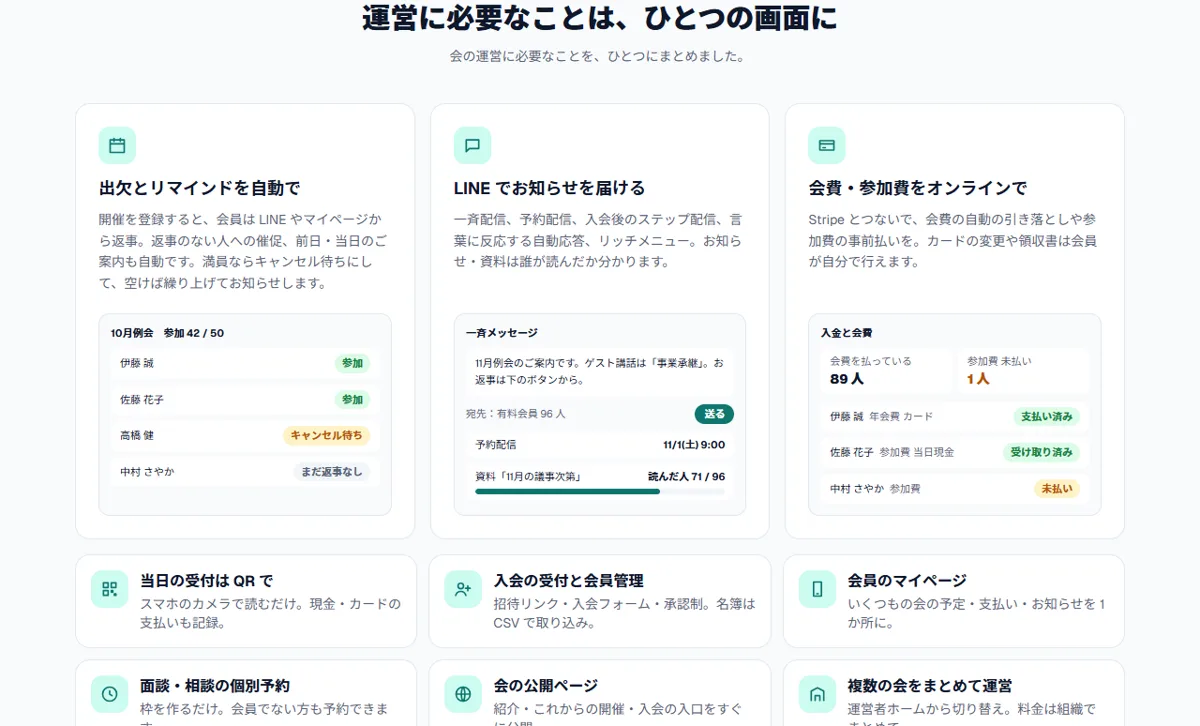
Task: Open the 入会の受付と会員管理 feature card title
Action: tap(568, 580)
